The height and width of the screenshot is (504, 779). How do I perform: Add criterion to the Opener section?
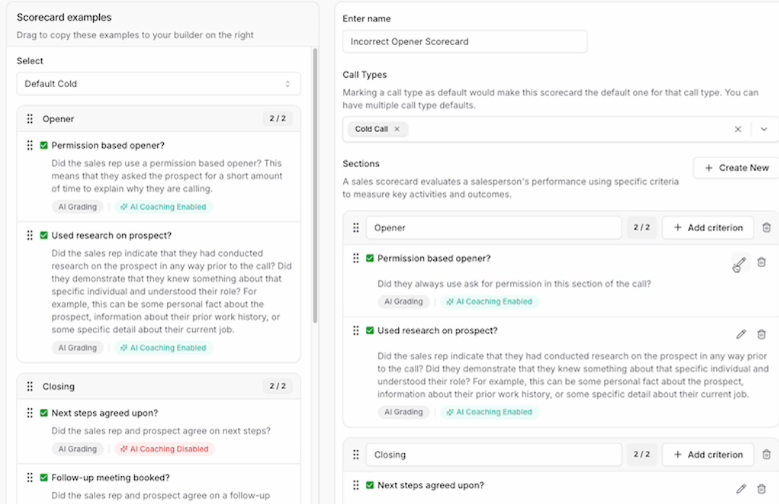[708, 228]
